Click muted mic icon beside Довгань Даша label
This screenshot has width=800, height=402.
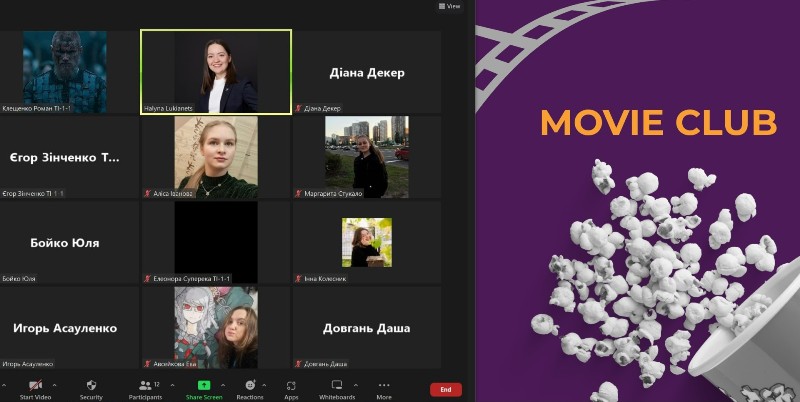[298, 364]
